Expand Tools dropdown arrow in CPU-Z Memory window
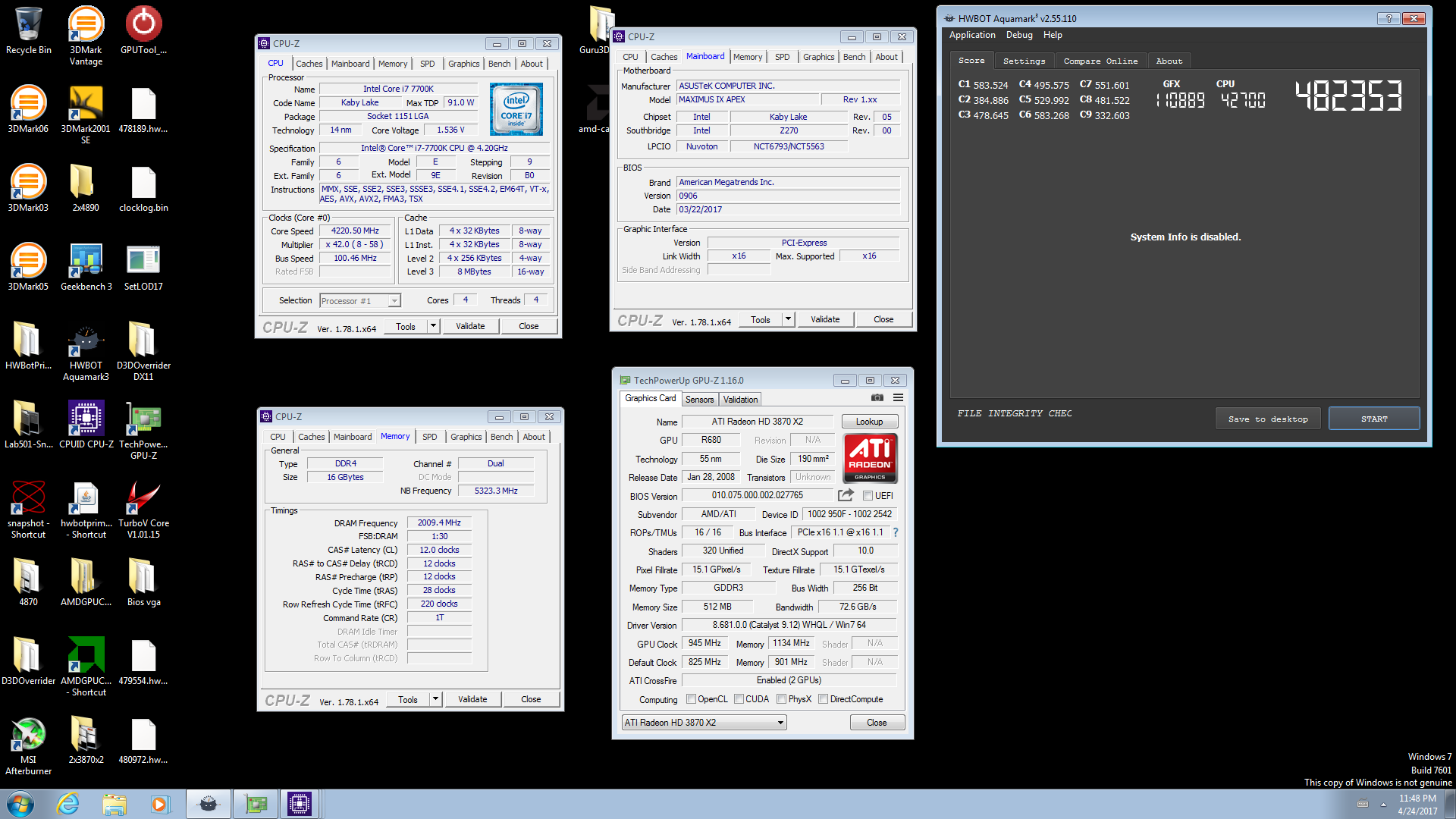Screen dimensions: 1456x819 pyautogui.click(x=435, y=699)
